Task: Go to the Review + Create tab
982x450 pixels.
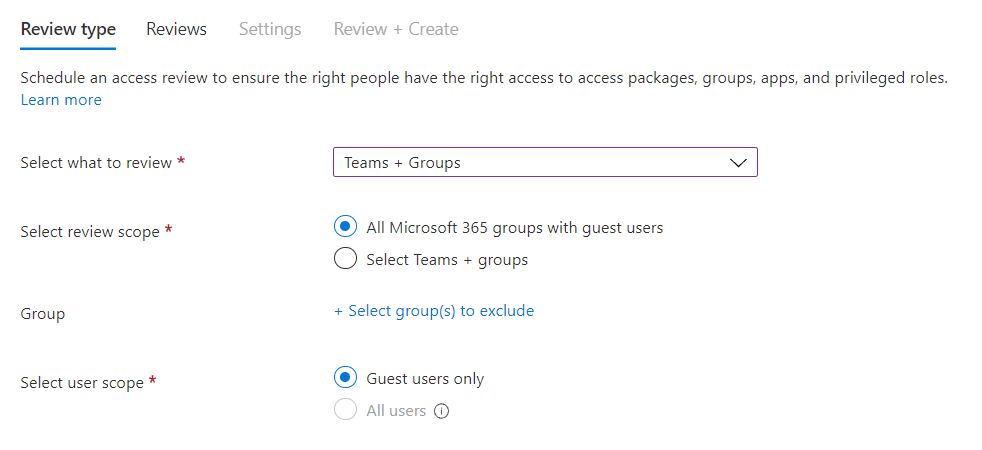Action: point(396,29)
